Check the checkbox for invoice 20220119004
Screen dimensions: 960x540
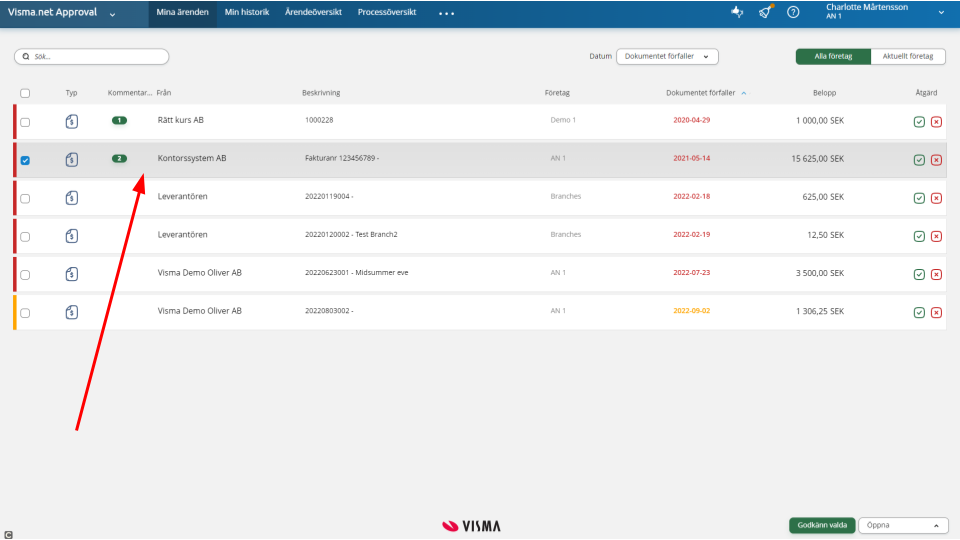pyautogui.click(x=25, y=198)
